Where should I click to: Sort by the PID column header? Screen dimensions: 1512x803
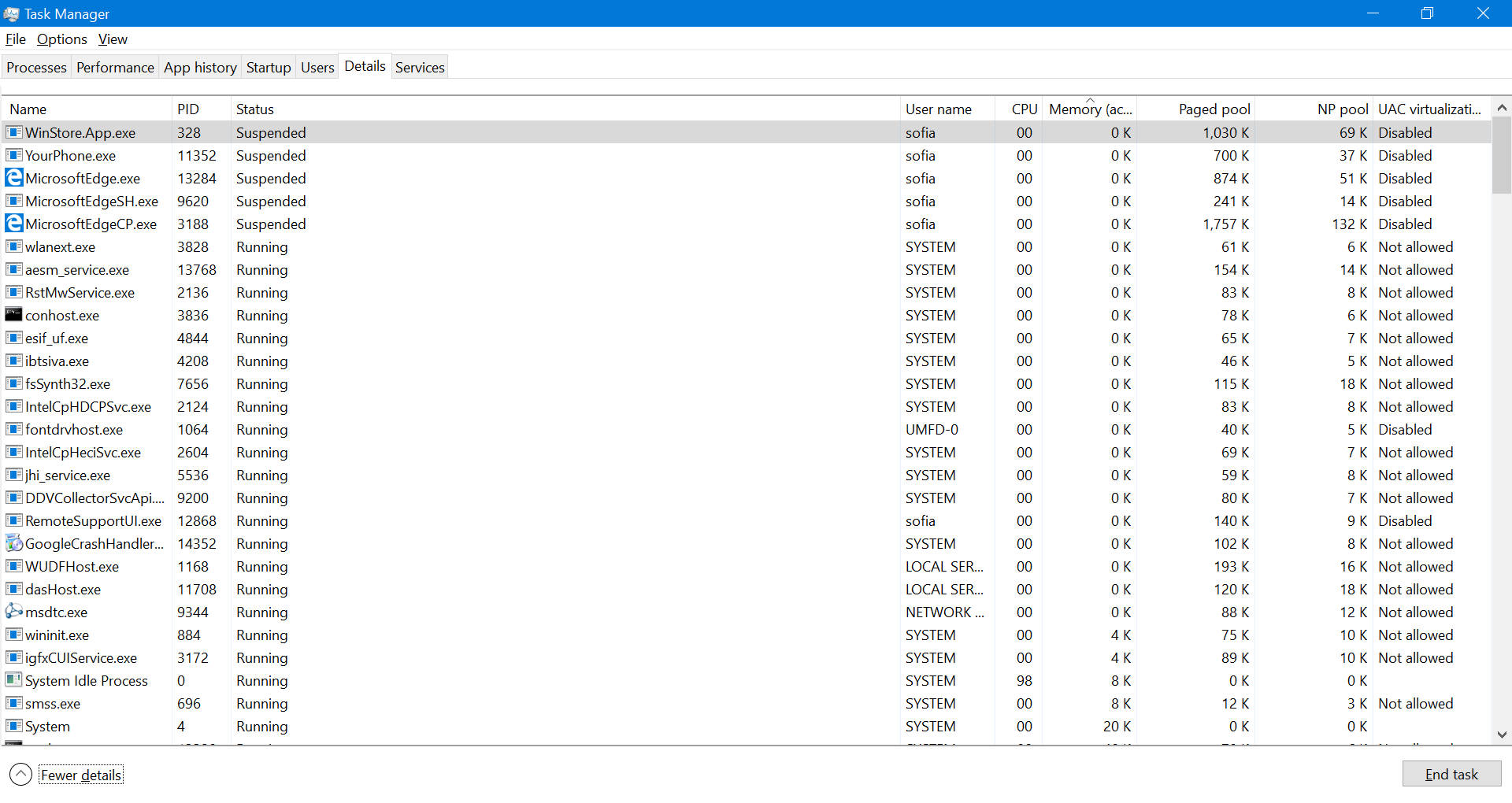(x=201, y=109)
